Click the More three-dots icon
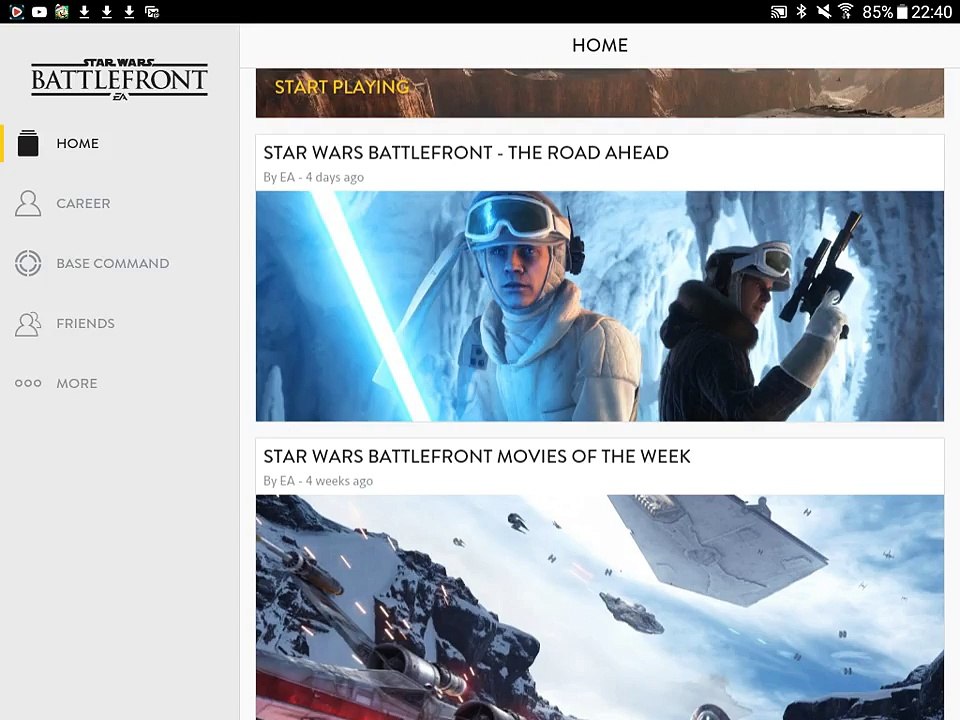 point(28,383)
